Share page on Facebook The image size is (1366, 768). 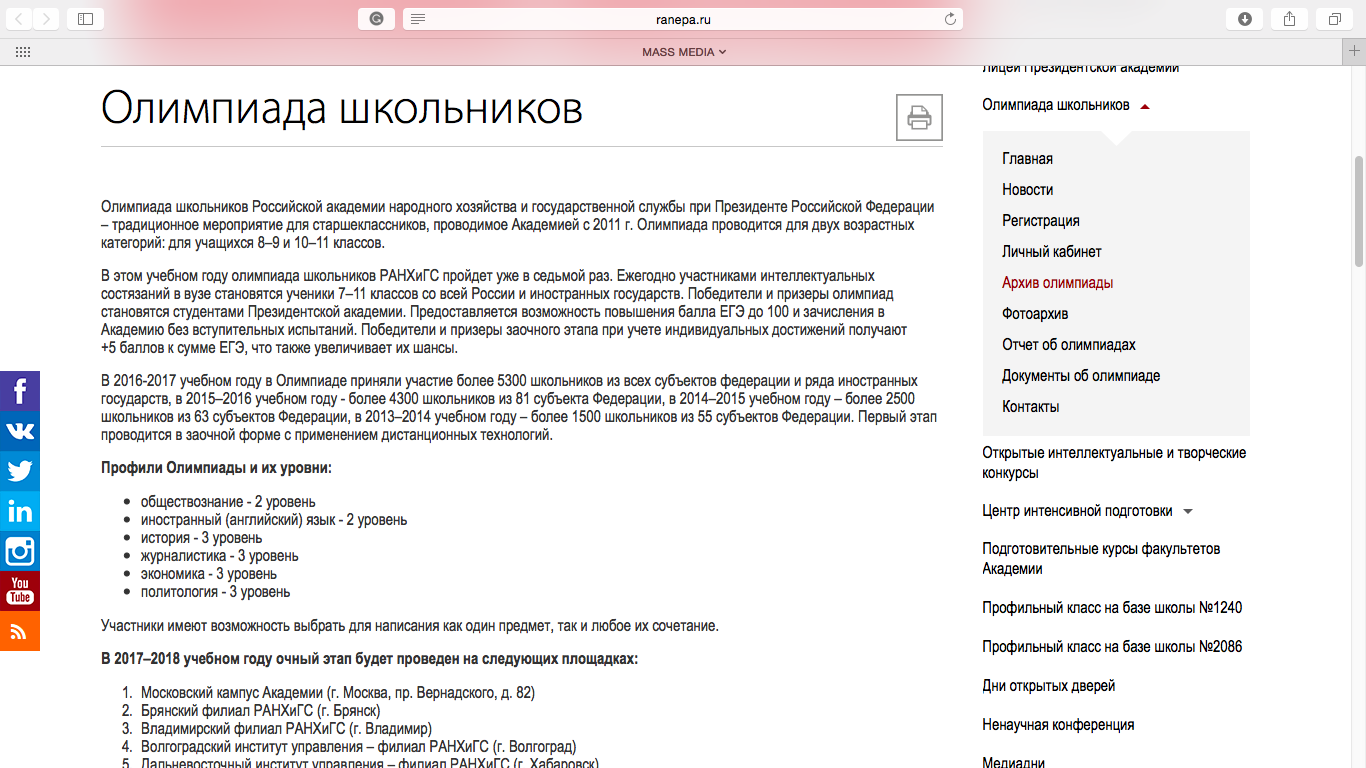point(20,391)
